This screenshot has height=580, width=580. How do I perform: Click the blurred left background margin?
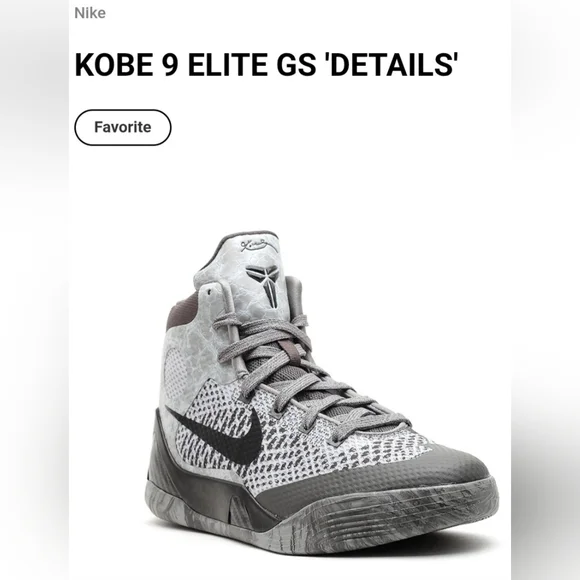coord(34,290)
